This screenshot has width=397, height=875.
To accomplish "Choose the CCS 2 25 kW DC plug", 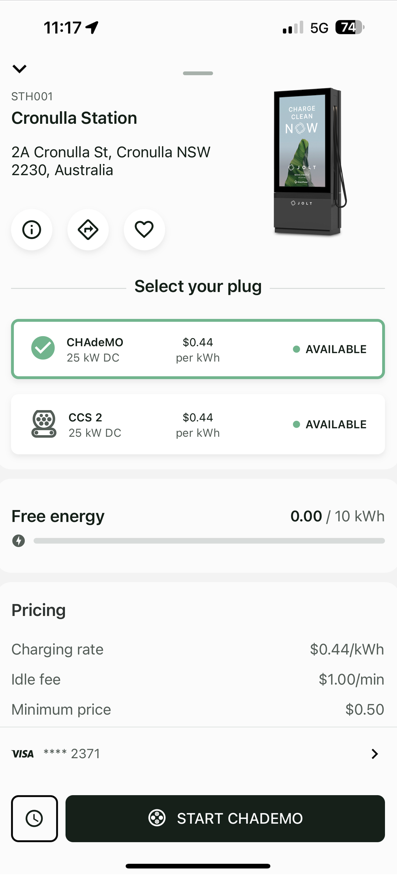I will (x=198, y=424).
